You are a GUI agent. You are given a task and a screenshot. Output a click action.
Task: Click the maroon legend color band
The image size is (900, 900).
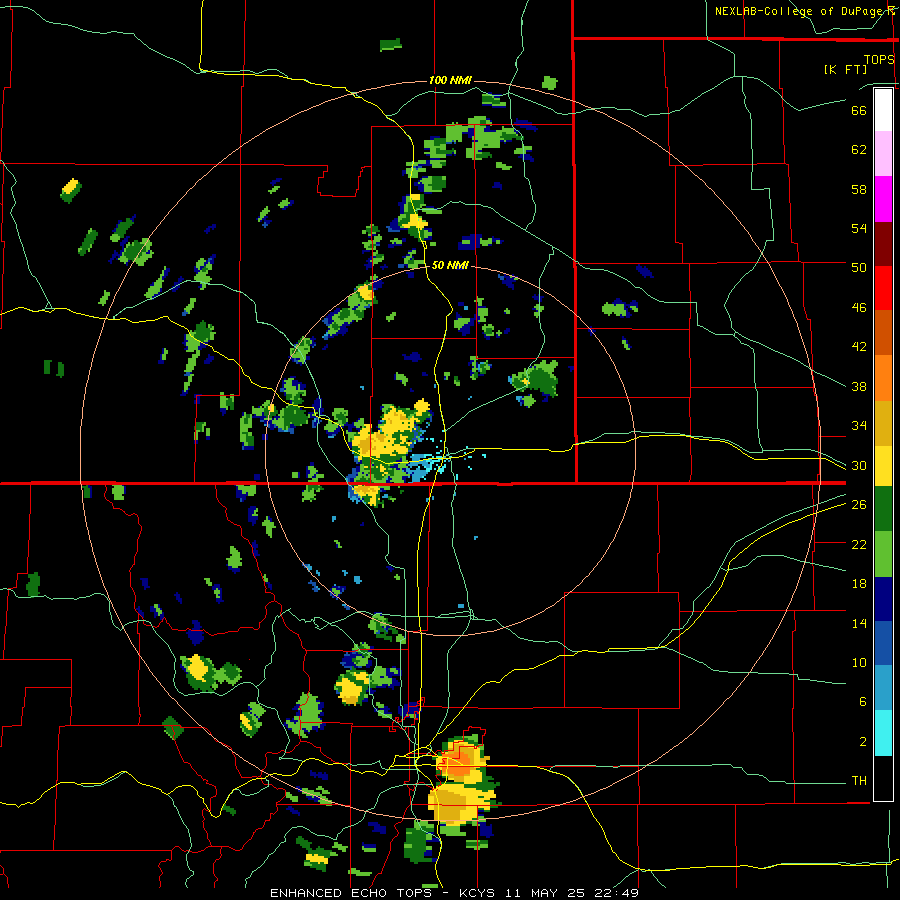pyautogui.click(x=883, y=244)
